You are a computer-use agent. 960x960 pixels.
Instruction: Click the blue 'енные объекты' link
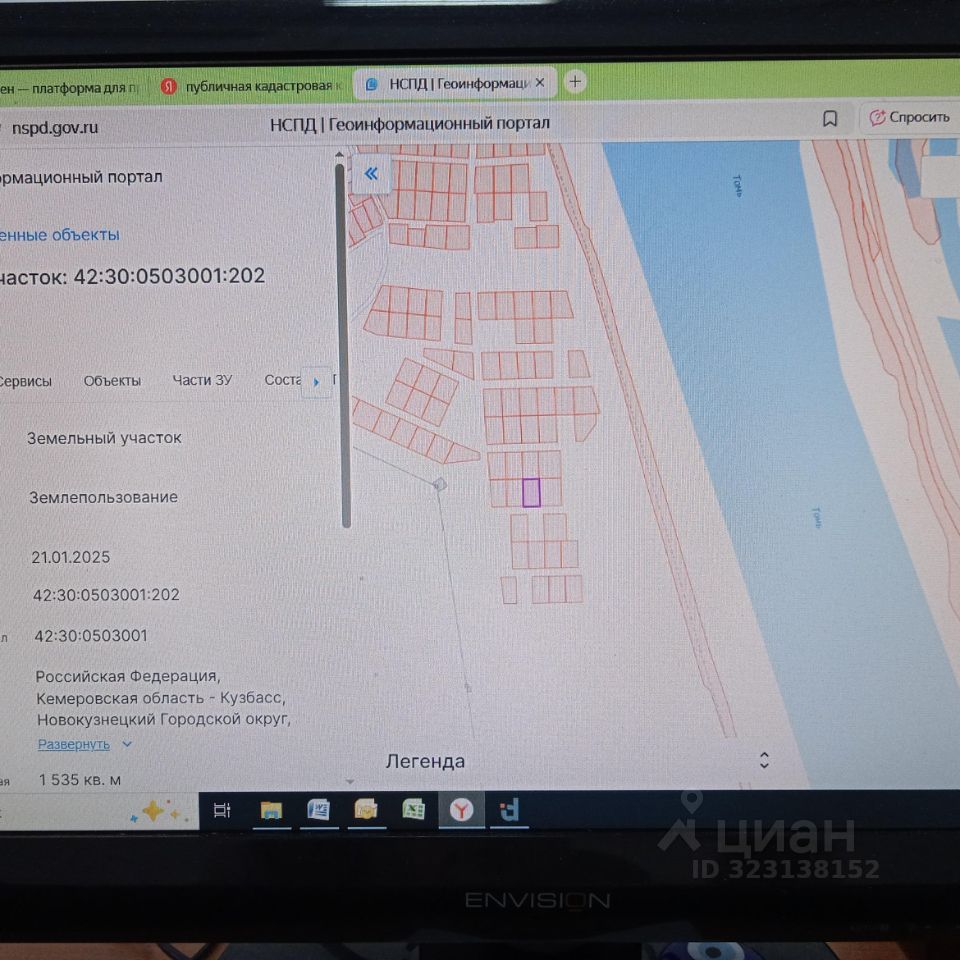pos(59,235)
